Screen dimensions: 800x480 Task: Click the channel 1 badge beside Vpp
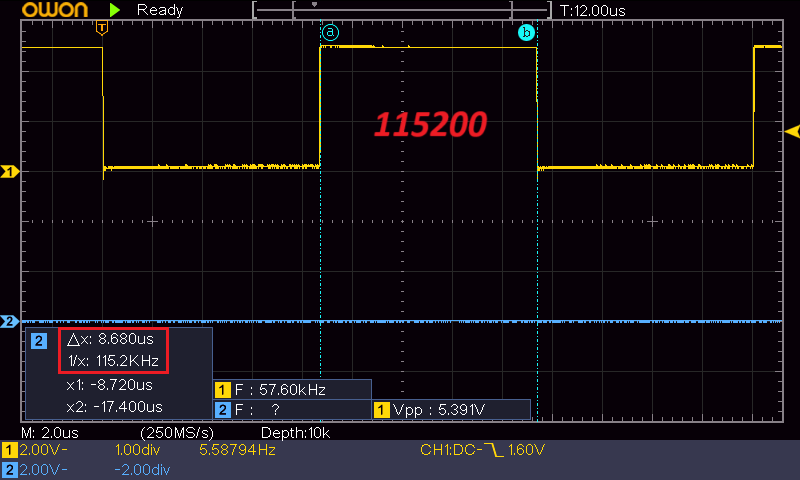[x=382, y=410]
